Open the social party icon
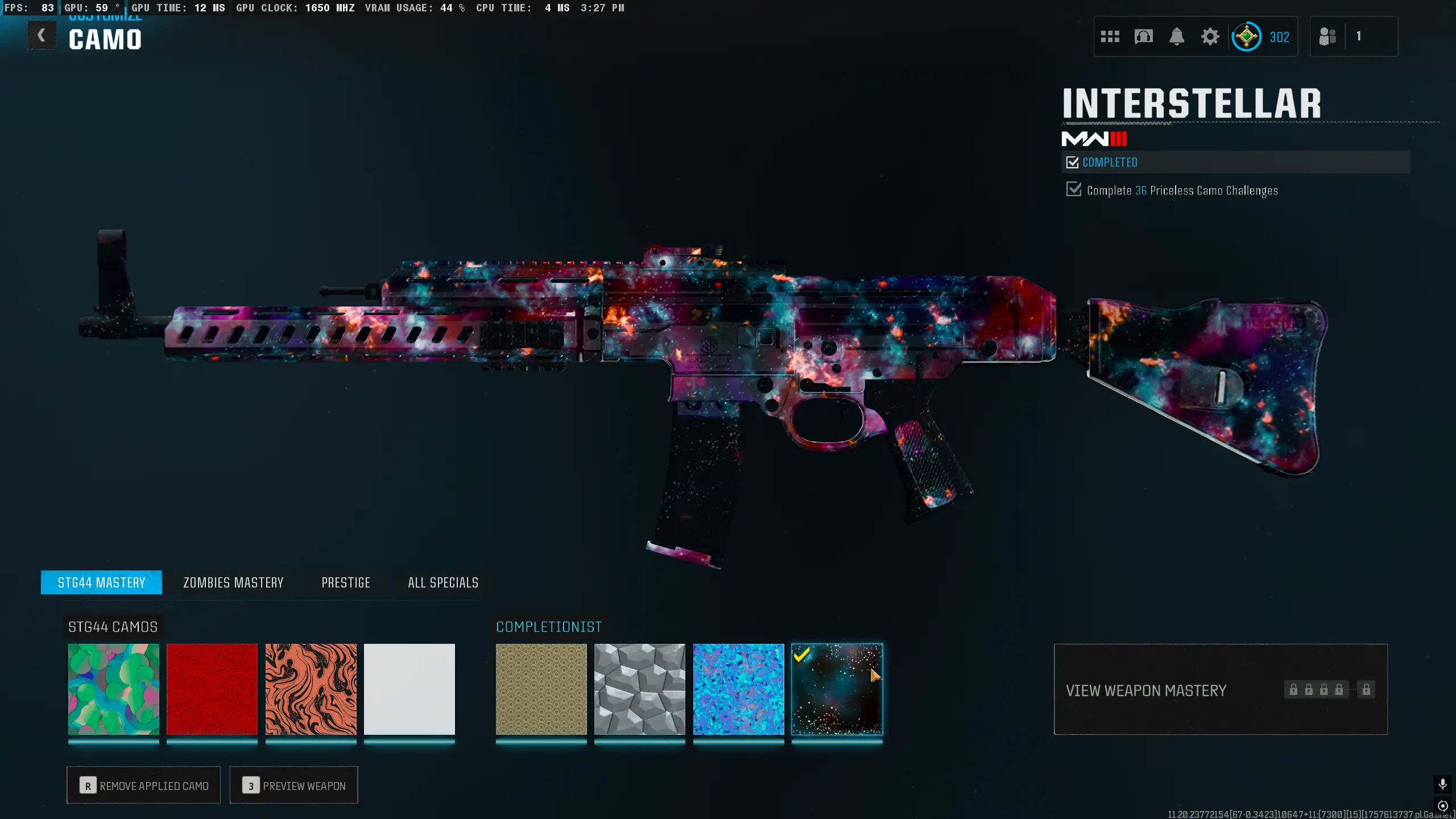 pos(1327,37)
